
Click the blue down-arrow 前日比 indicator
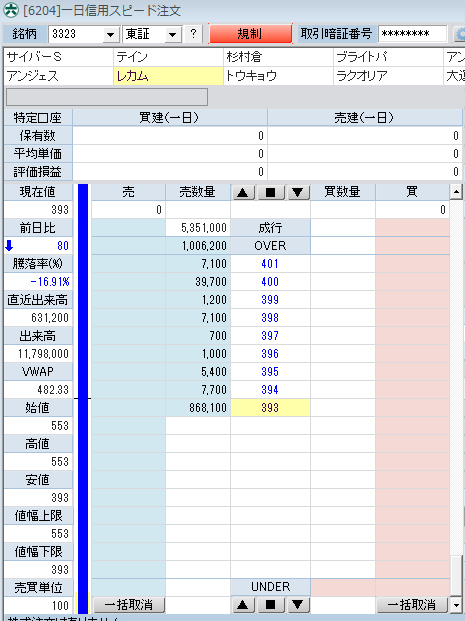[x=9, y=246]
